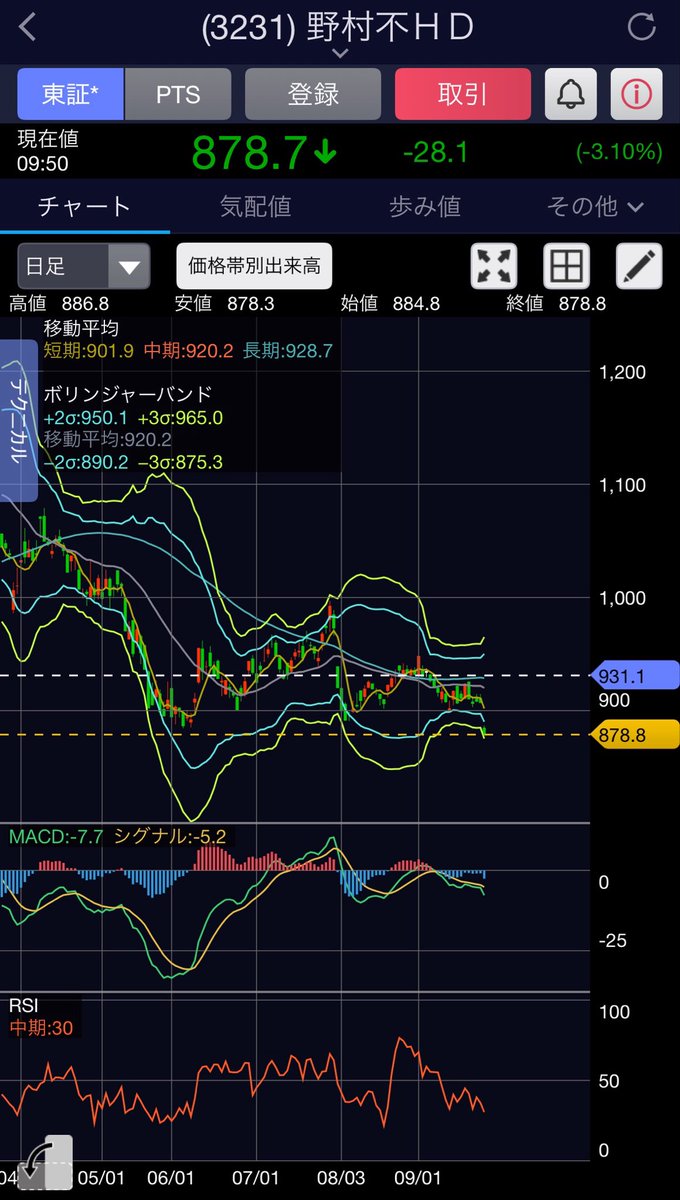Tap the red 取引 trade button
Image resolution: width=680 pixels, height=1200 pixels.
coord(463,95)
